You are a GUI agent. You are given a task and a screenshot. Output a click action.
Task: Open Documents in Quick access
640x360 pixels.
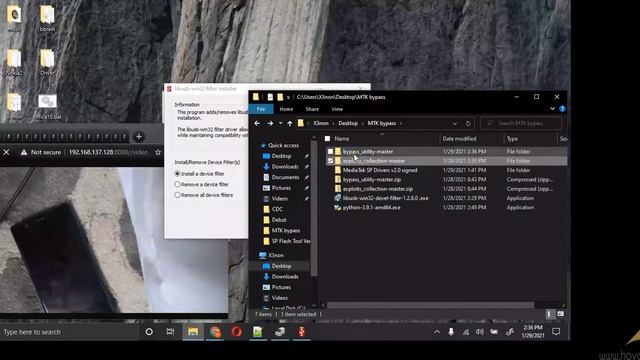coord(285,177)
